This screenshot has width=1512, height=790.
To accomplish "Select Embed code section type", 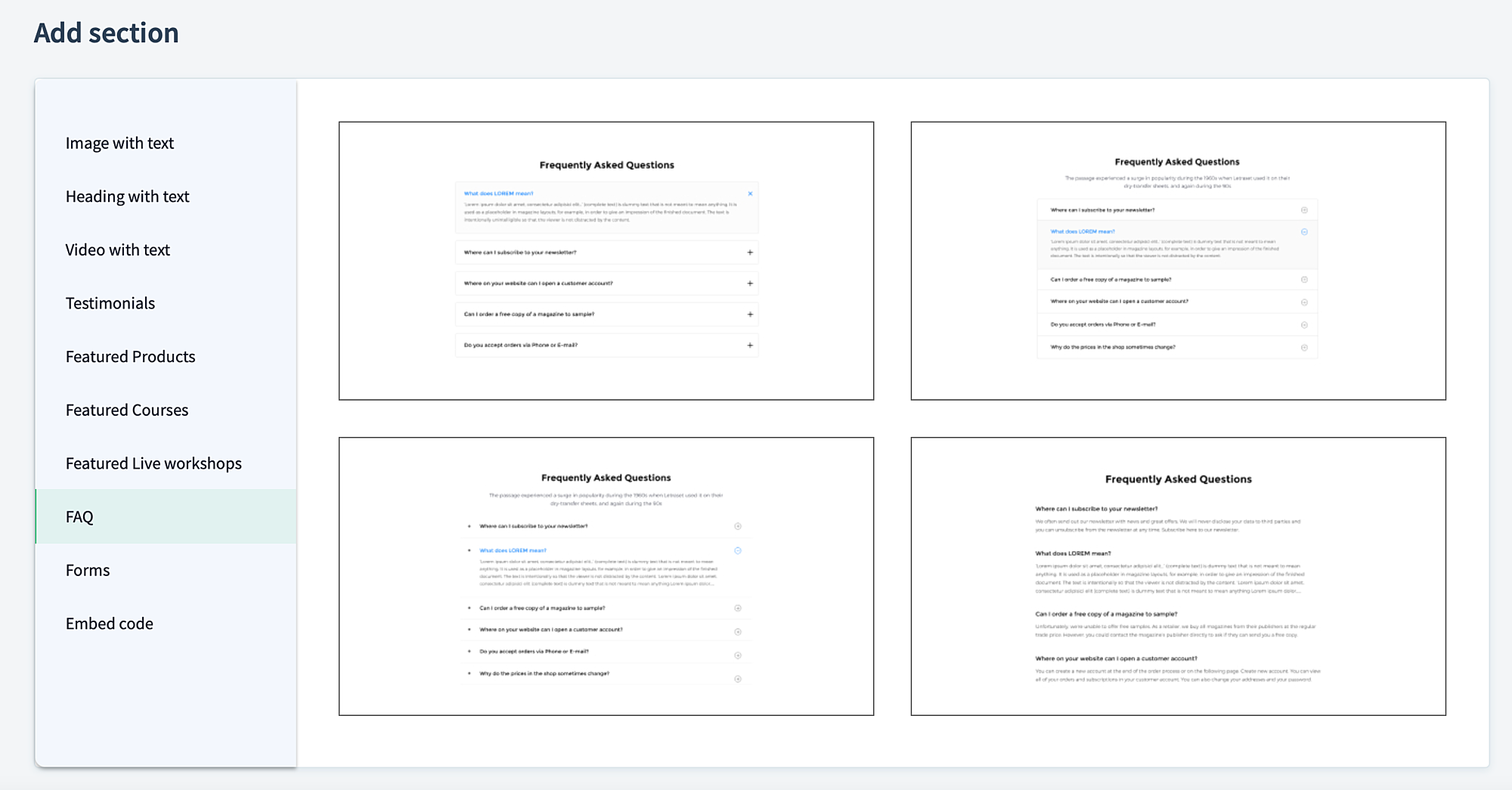I will coord(110,624).
